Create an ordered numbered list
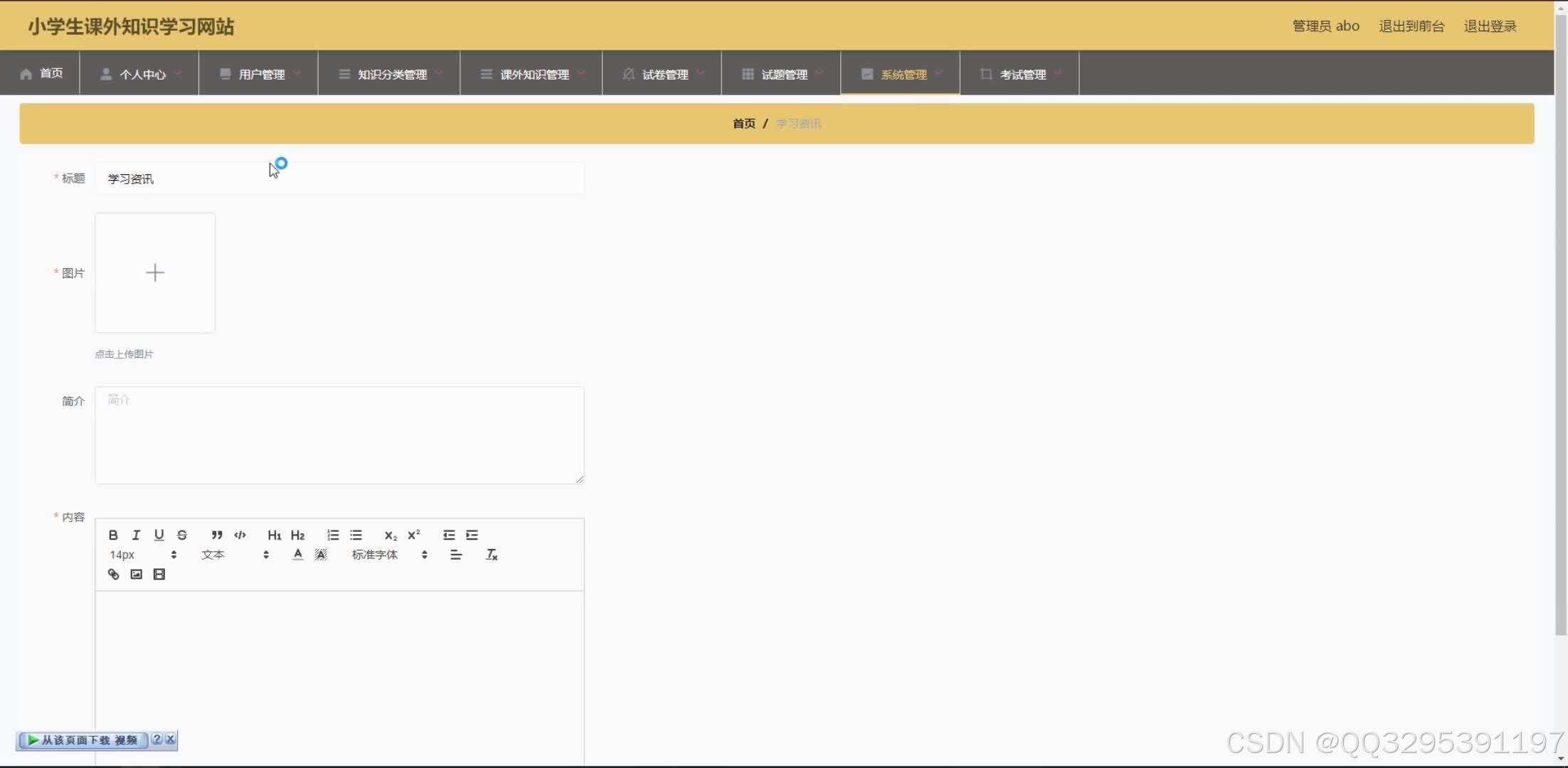Viewport: 1568px width, 768px height. coord(333,535)
